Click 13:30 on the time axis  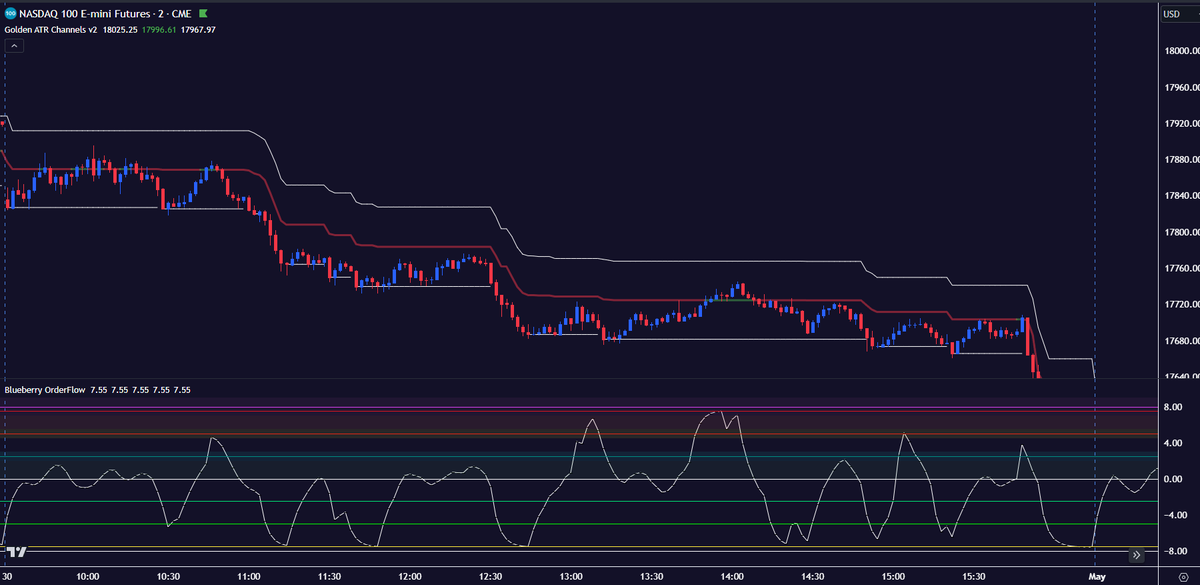click(651, 577)
